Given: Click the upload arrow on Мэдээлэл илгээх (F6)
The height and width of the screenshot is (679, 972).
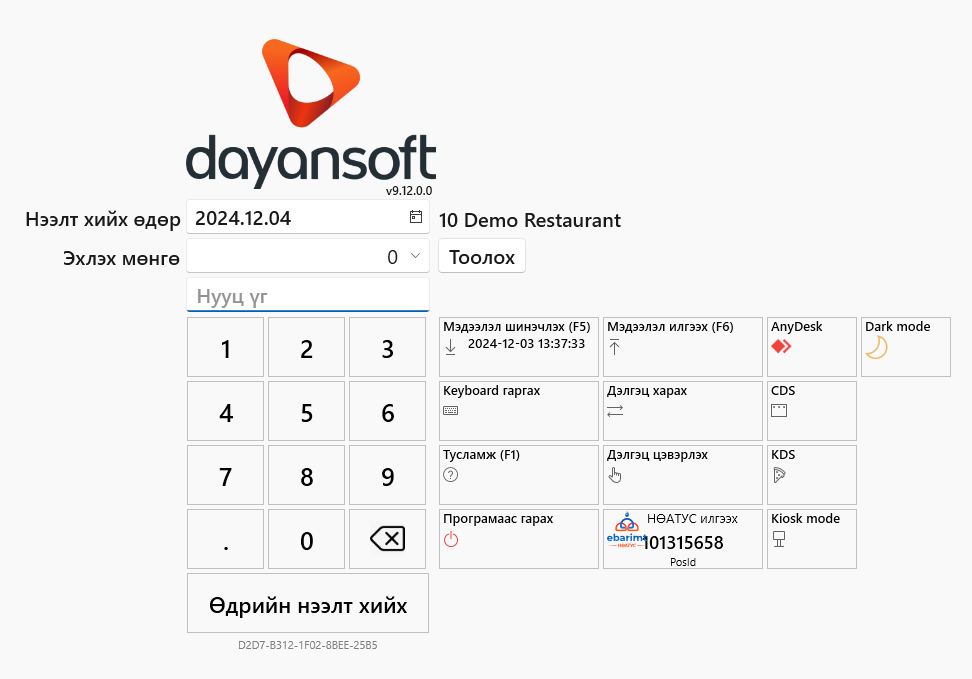Looking at the screenshot, I should pos(614,347).
